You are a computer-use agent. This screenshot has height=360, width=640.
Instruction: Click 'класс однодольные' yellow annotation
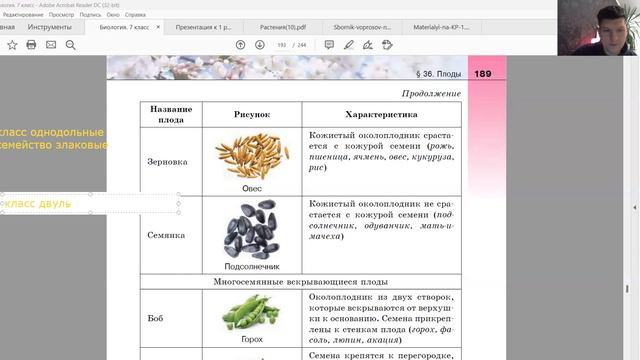click(x=52, y=133)
